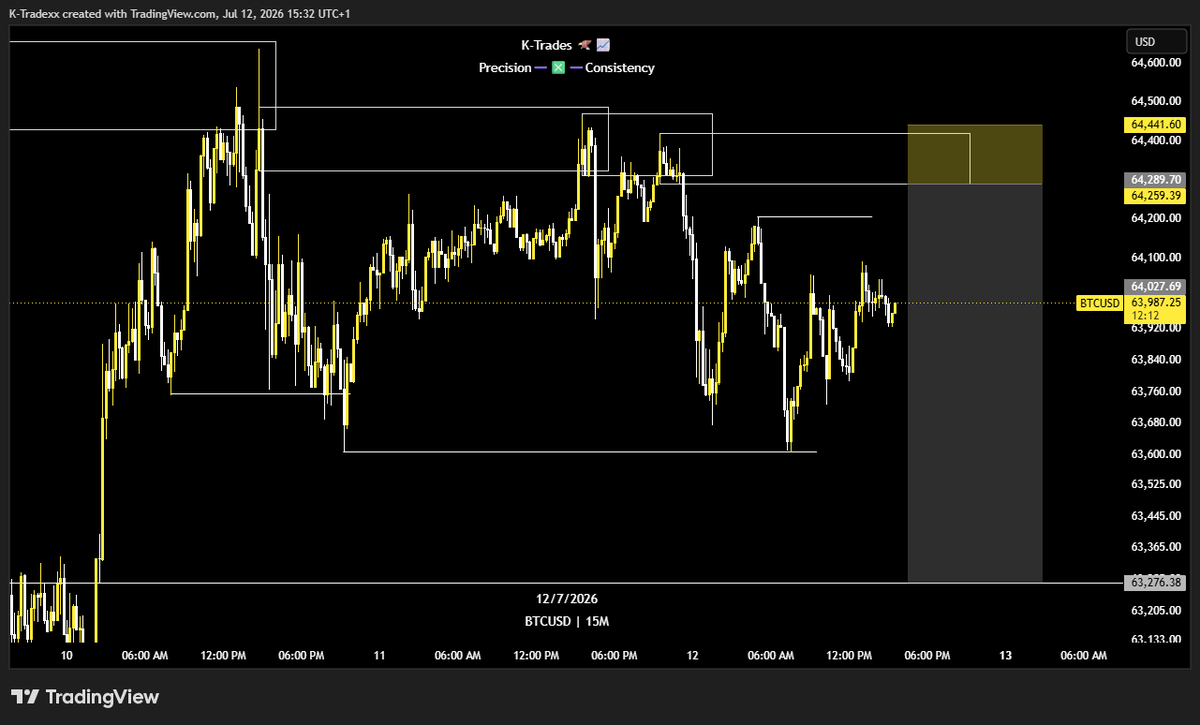Click the 63,840.00 price axis tick
The width and height of the screenshot is (1200, 725).
pos(1155,359)
